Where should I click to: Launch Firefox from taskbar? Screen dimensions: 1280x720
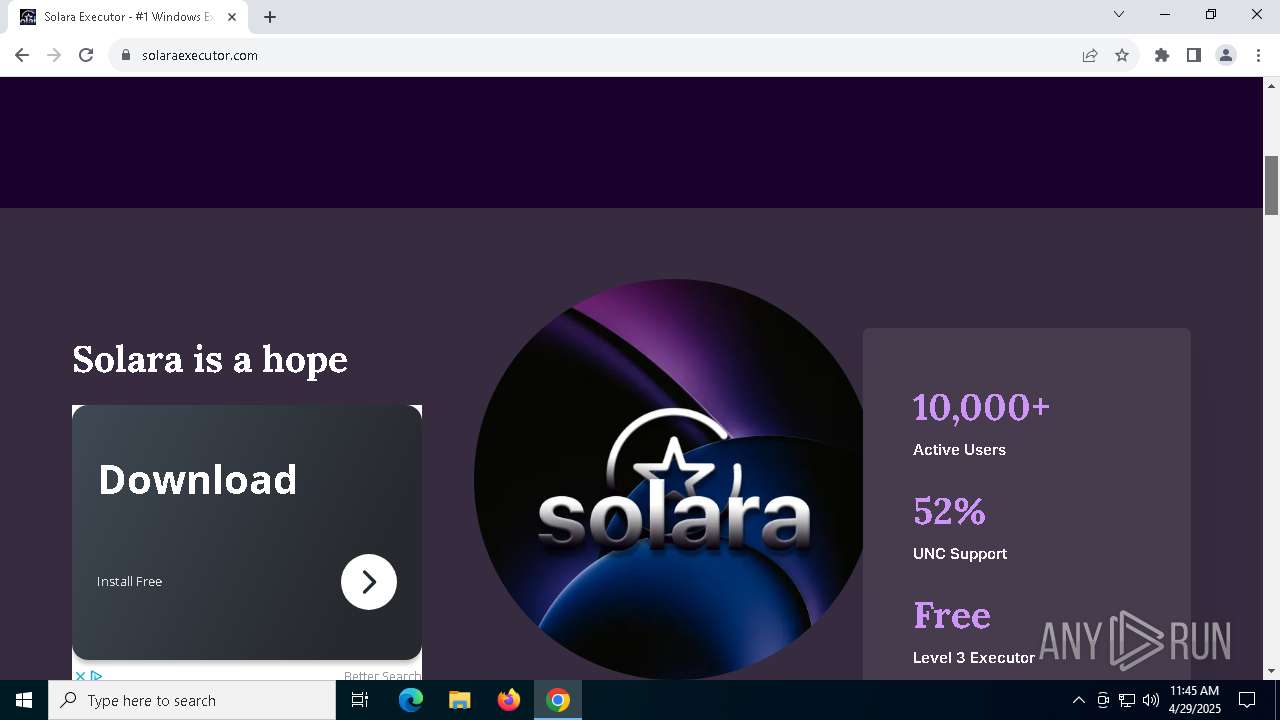[509, 700]
